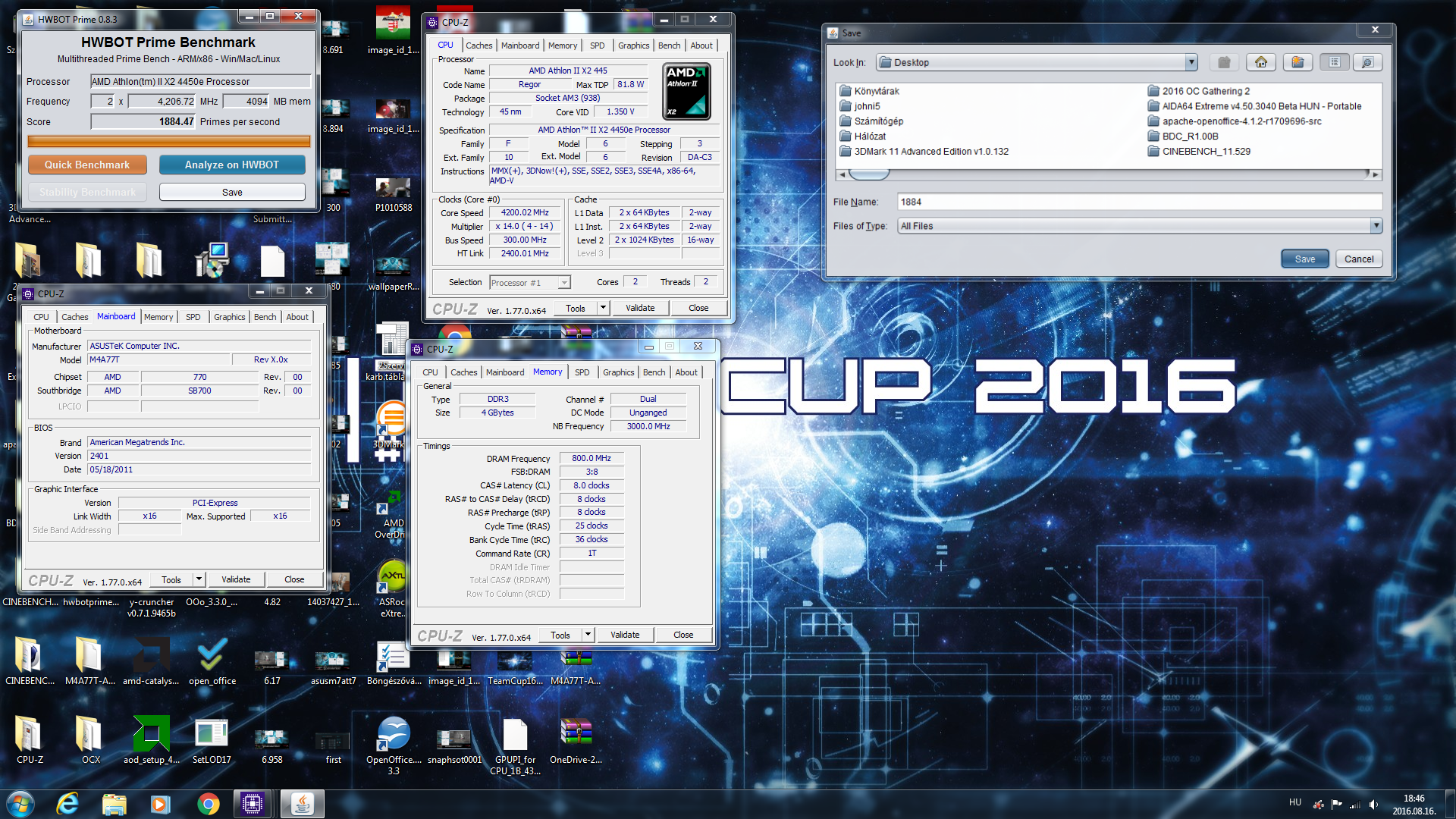This screenshot has width=1456, height=819.
Task: Click Validate in Memory CPU-Z window
Action: [x=625, y=635]
